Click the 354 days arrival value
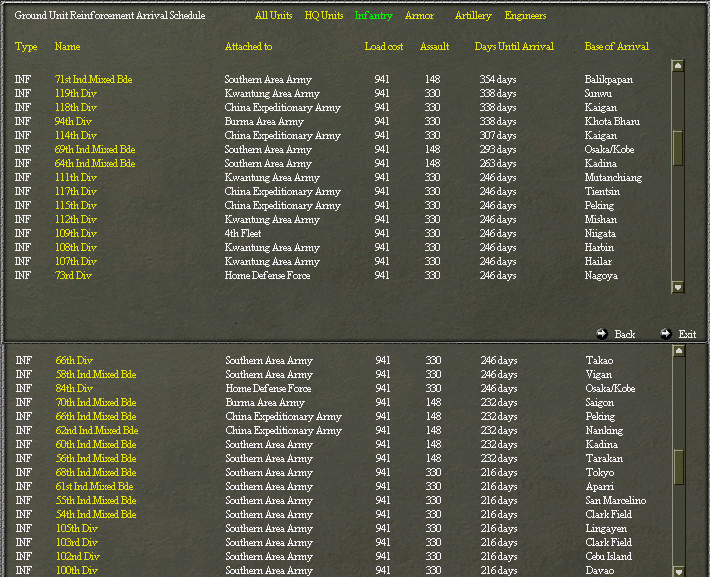The image size is (710, 577). [x=498, y=80]
